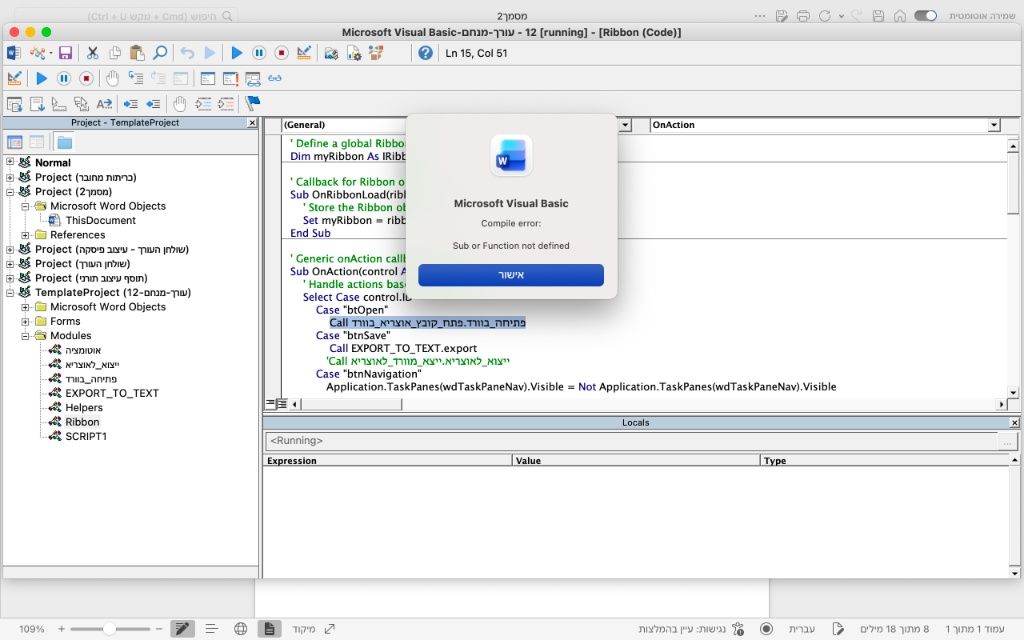Click the Toggle Folders button in Project panel
Screen dimensions: 1024x640
[x=64, y=142]
